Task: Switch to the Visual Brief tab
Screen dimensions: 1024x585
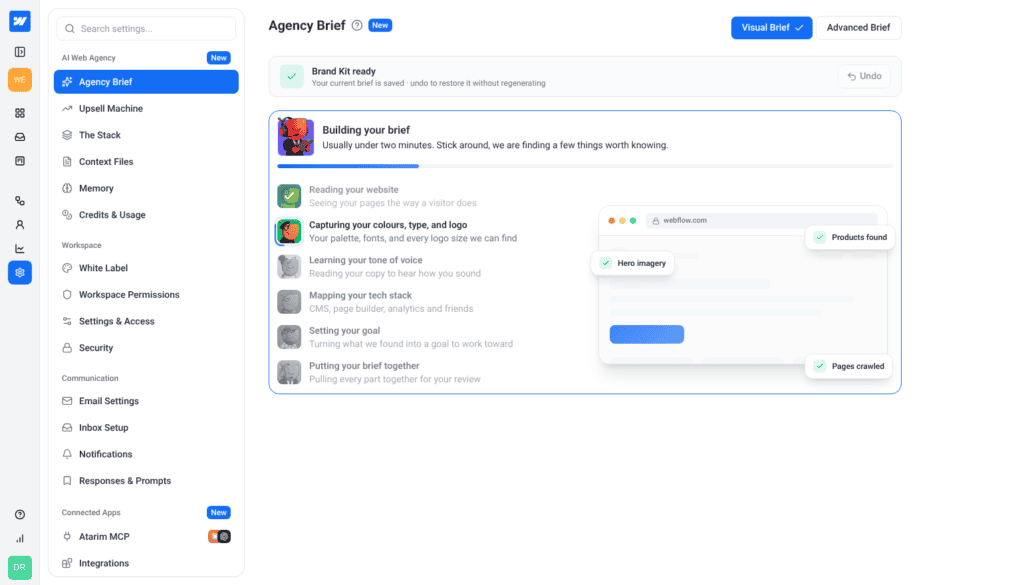Action: click(x=771, y=27)
